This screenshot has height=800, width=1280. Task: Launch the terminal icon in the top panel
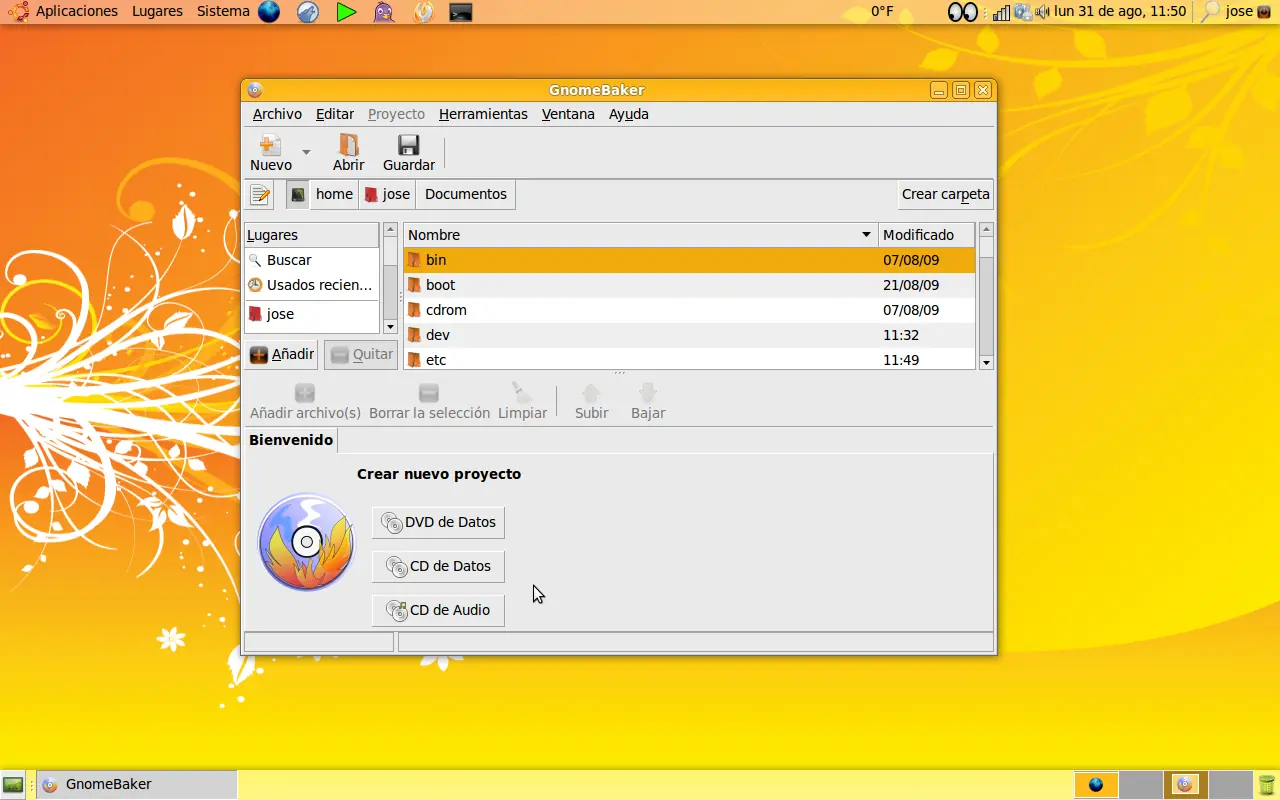460,12
